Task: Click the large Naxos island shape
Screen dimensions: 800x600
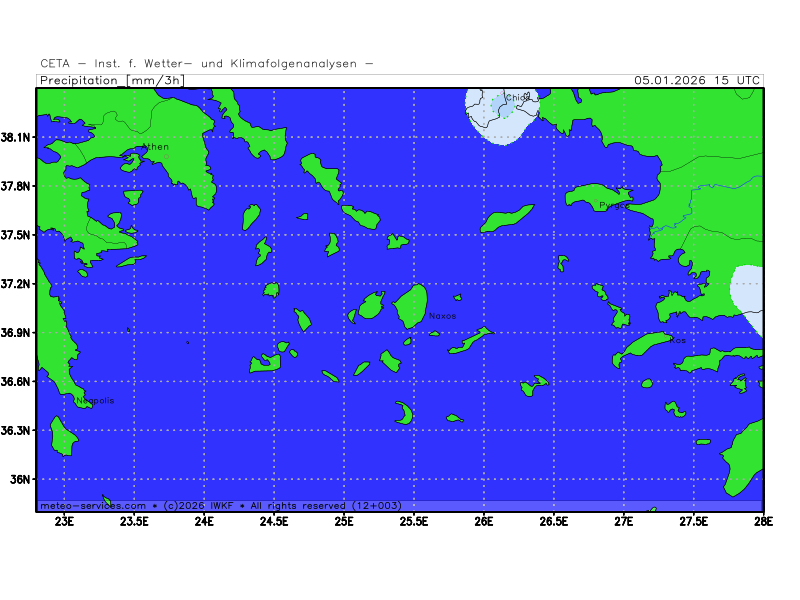Action: coord(409,306)
